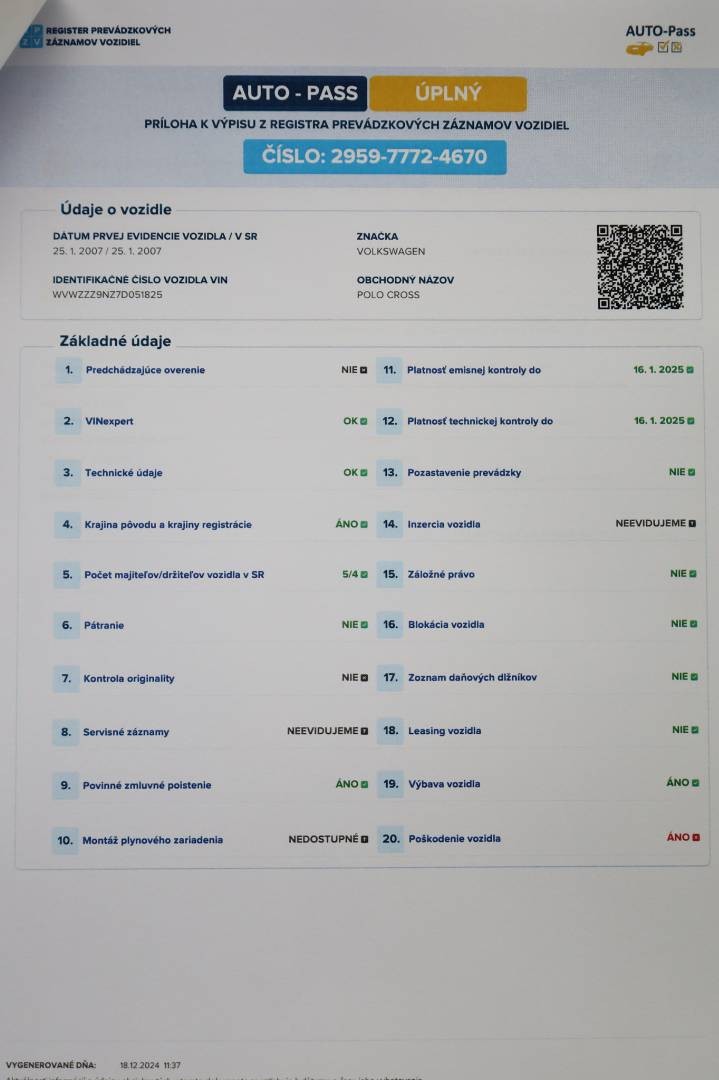The height and width of the screenshot is (1080, 719).
Task: Select Krajina pôvodu a krajiny registrácie
Action: 168,524
